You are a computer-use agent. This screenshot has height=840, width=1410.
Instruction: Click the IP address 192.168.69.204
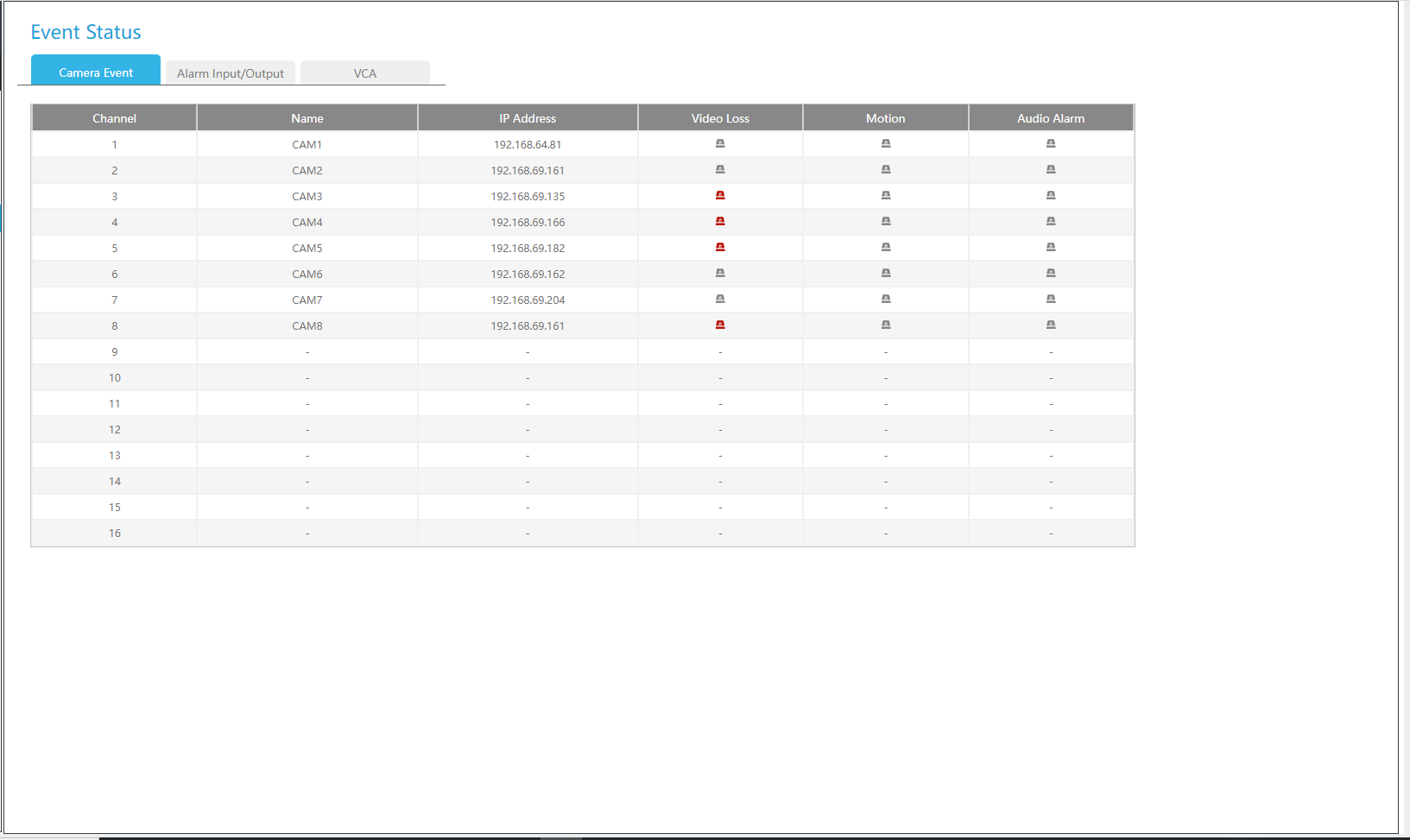[528, 300]
